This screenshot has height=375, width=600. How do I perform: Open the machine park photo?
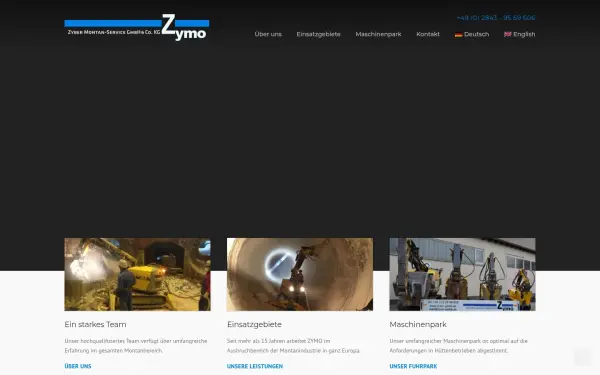[x=463, y=274]
